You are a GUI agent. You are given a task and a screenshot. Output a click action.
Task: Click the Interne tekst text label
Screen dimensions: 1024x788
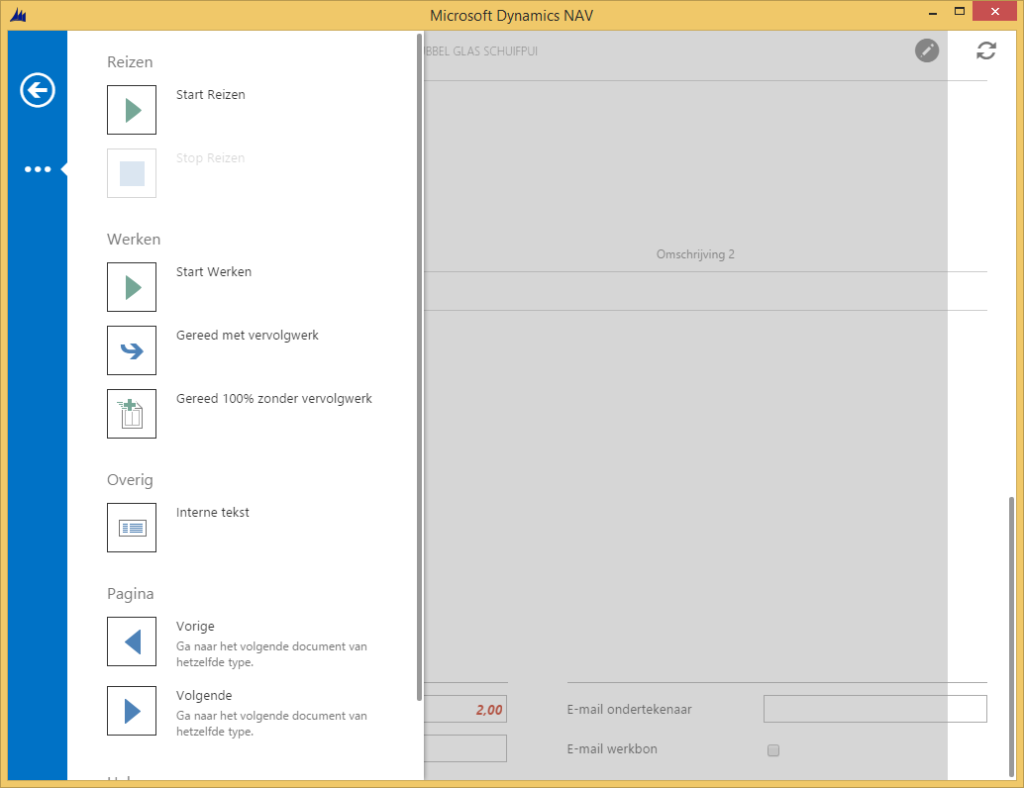(x=212, y=512)
